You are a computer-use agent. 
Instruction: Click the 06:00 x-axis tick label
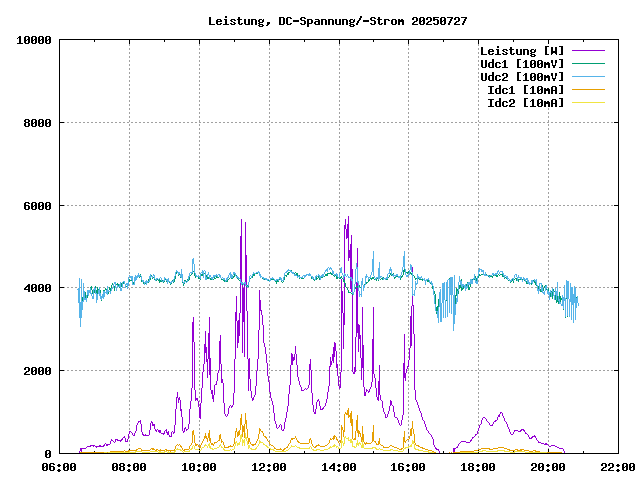(x=59, y=467)
